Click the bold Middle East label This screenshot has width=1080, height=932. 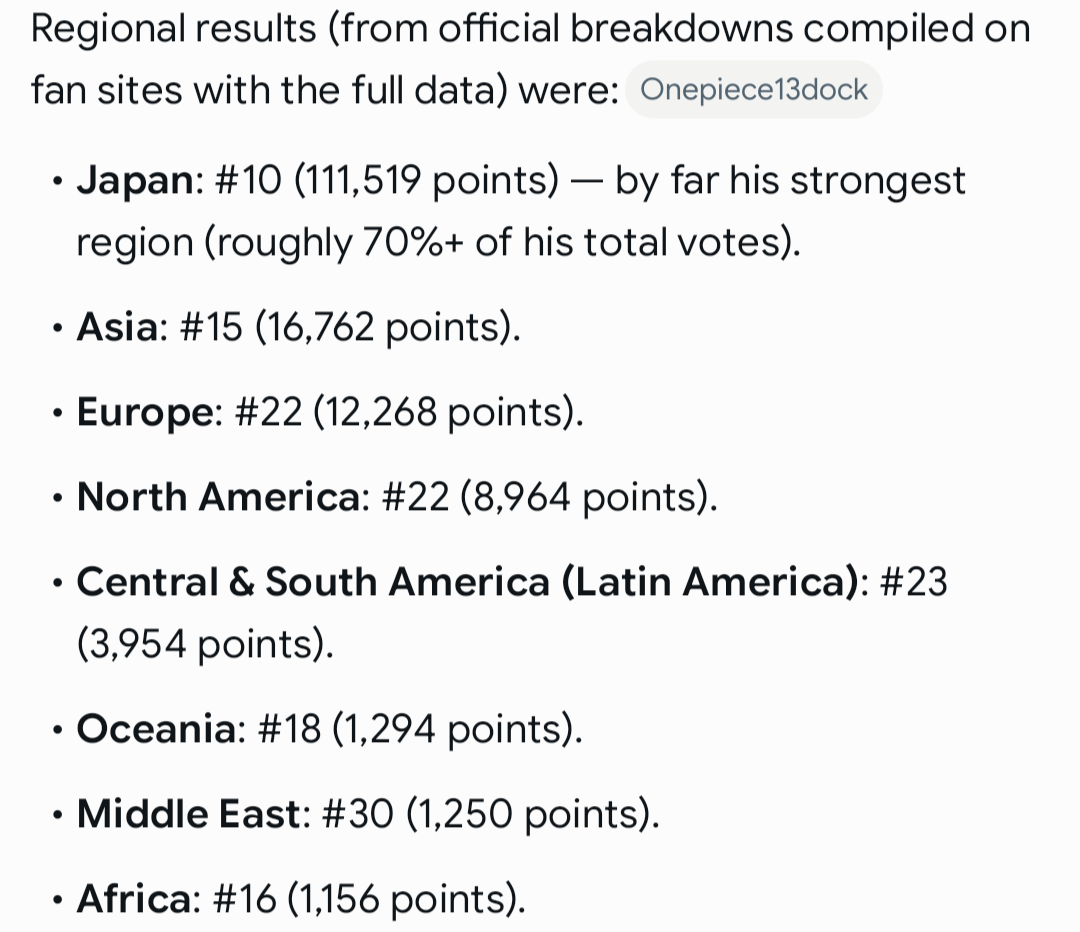(189, 814)
